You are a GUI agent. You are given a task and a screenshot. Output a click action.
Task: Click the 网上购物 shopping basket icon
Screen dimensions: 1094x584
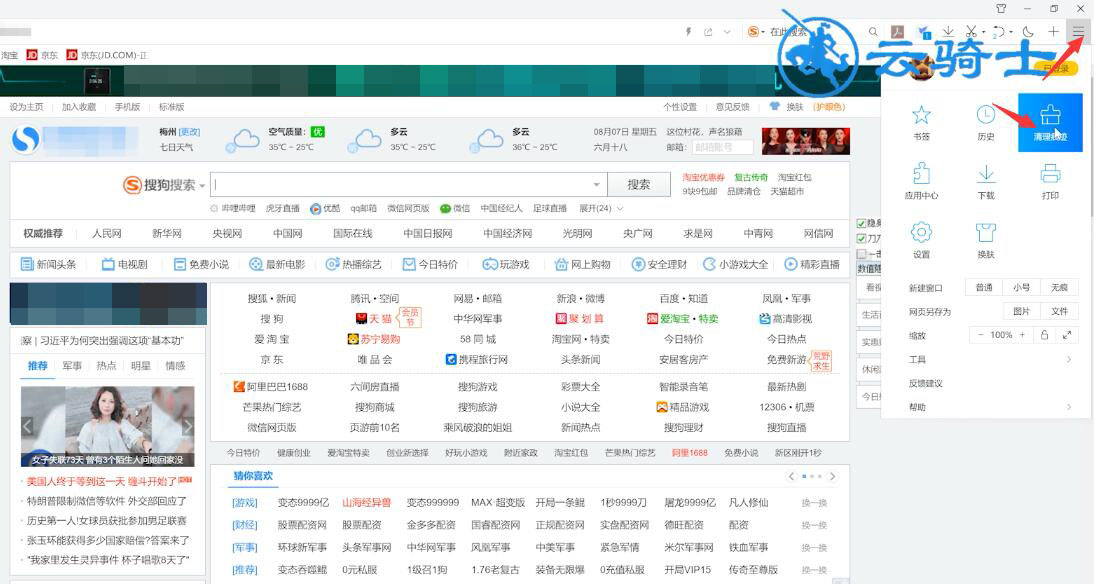[x=561, y=264]
